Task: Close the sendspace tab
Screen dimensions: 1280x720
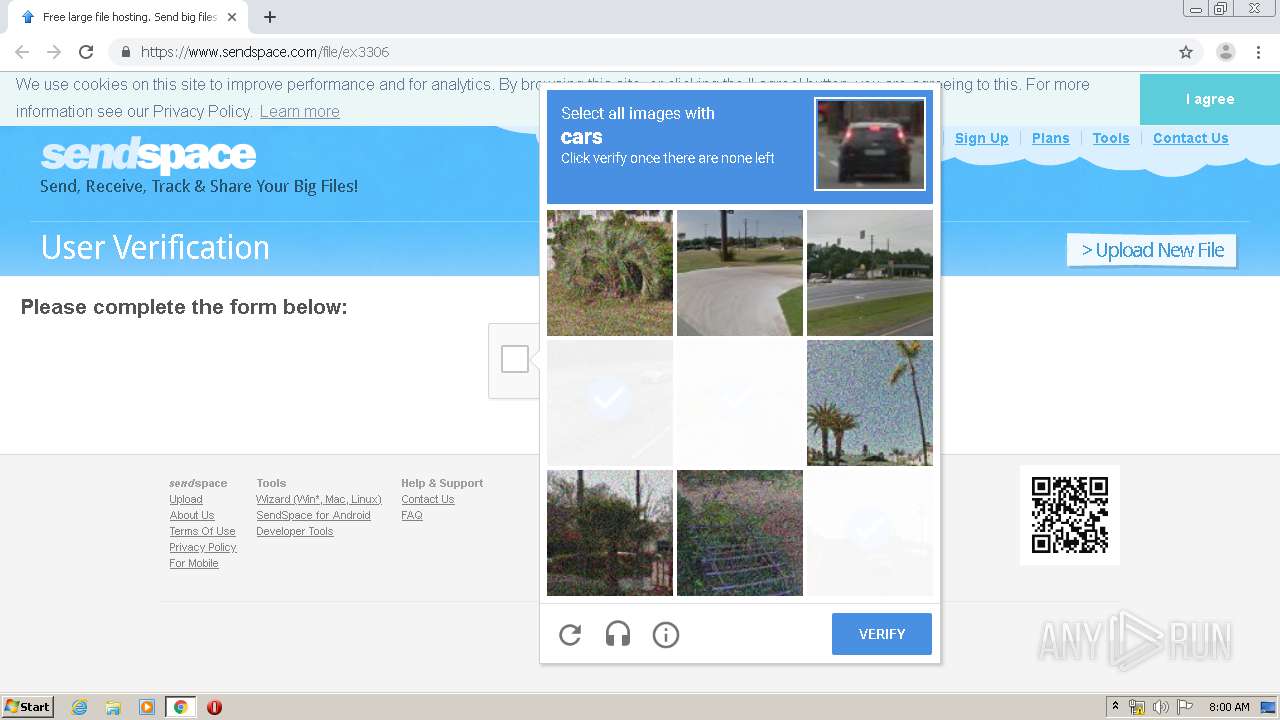Action: click(x=232, y=17)
